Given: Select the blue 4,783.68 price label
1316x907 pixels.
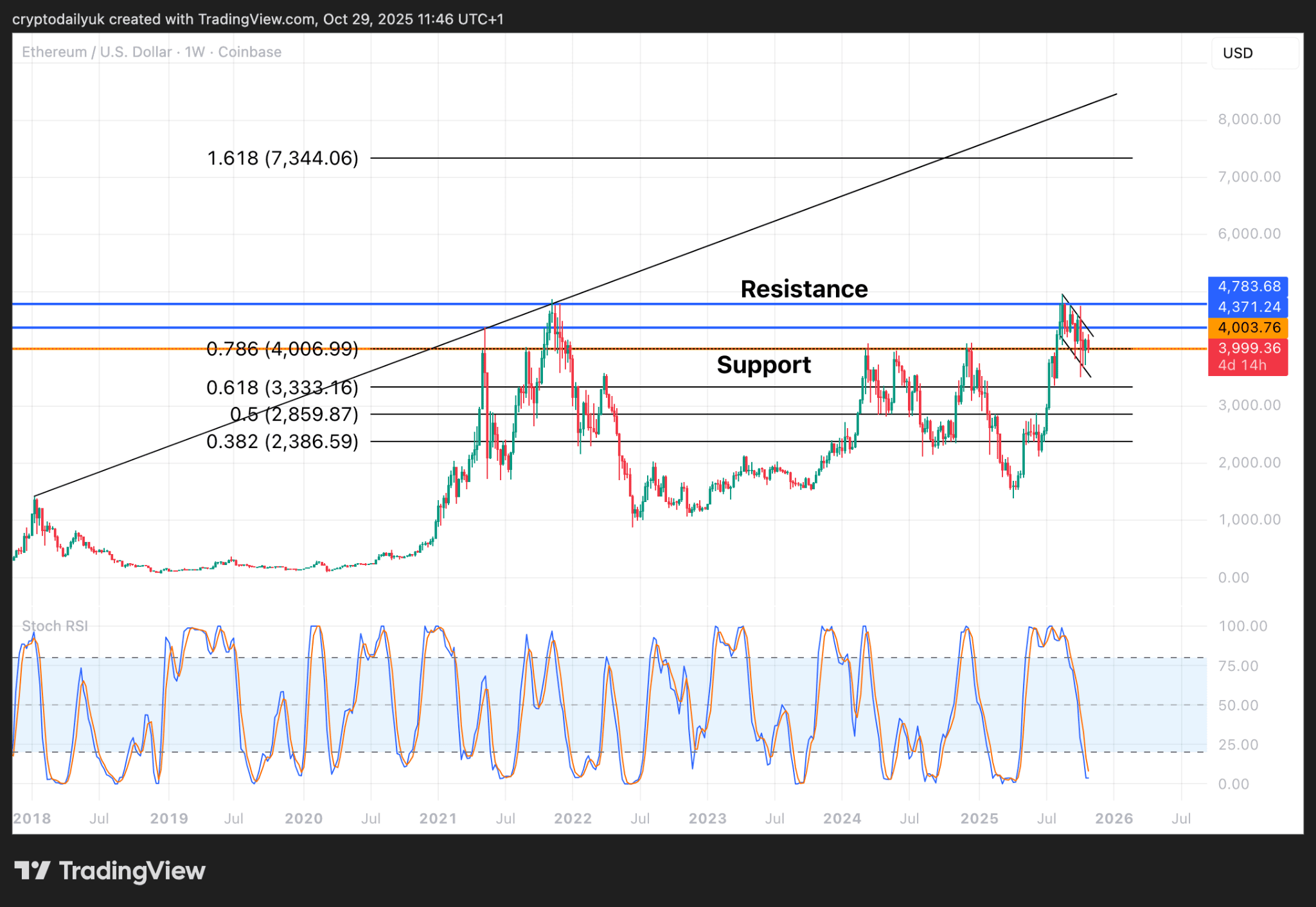Looking at the screenshot, I should 1248,286.
